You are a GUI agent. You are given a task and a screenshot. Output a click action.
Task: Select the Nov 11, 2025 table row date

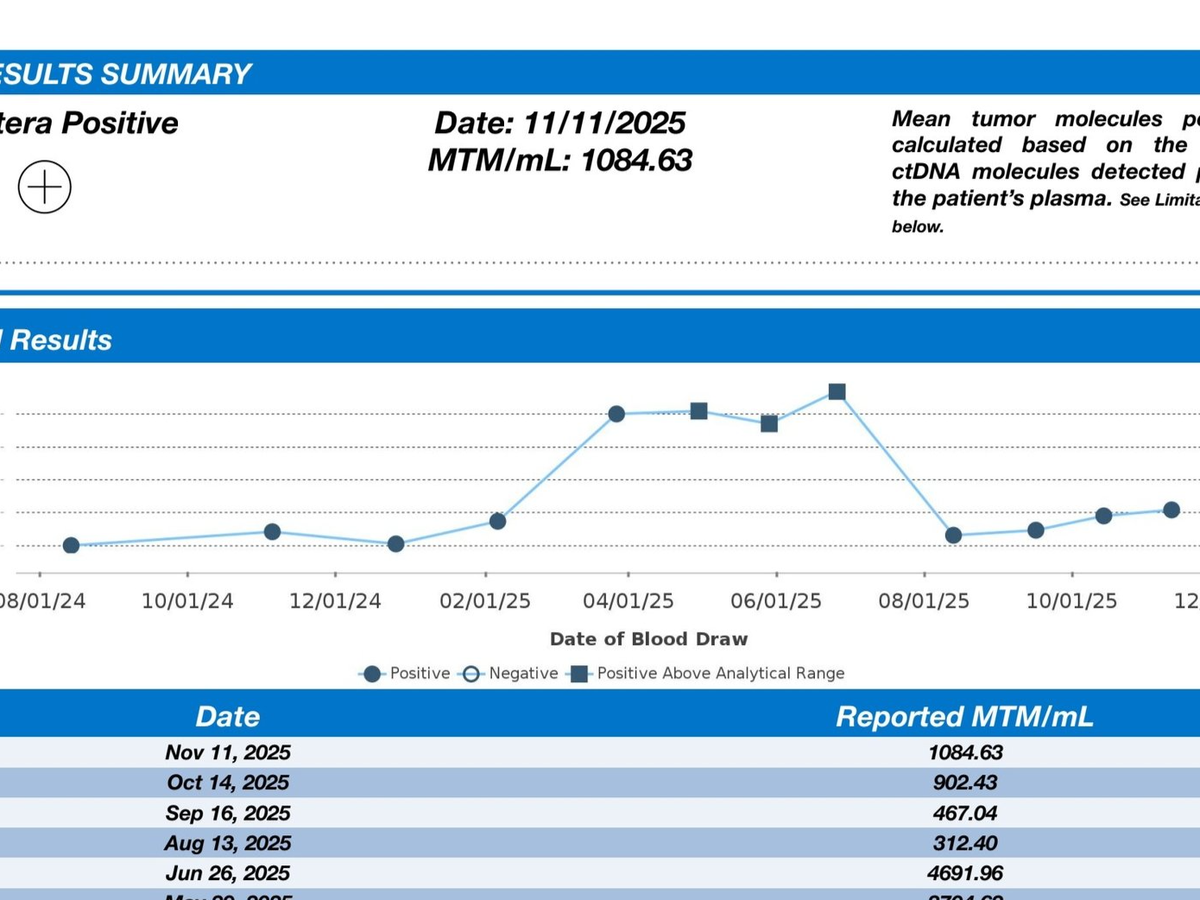point(228,752)
